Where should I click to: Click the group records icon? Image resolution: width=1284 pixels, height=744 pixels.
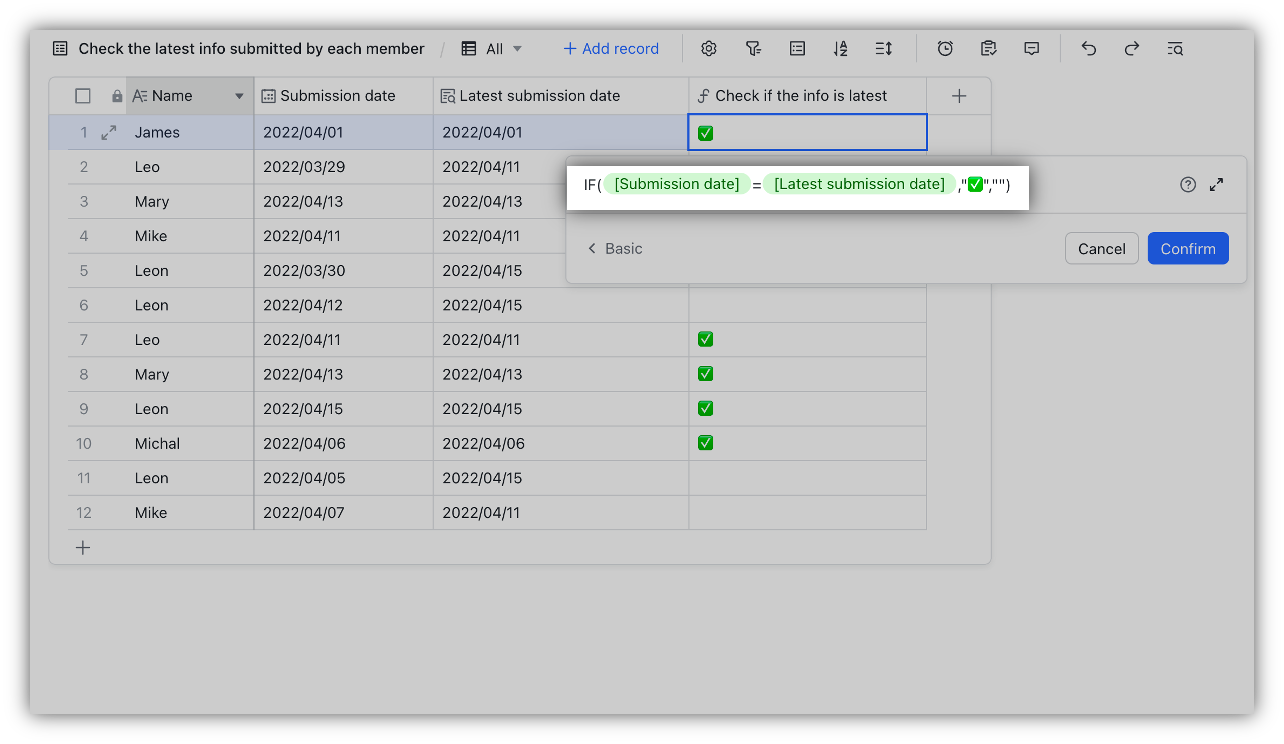(x=797, y=49)
